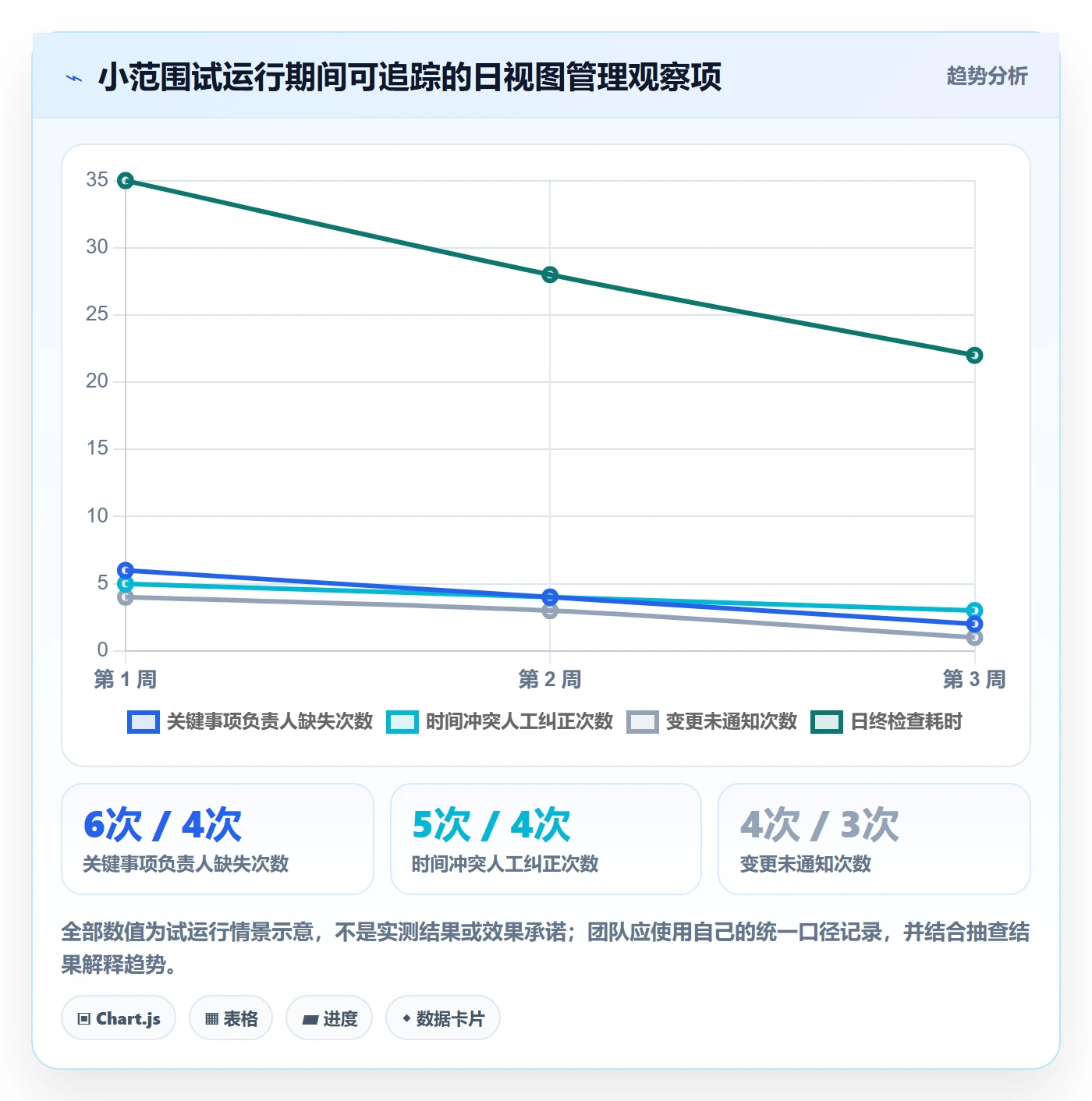Click the 趋势分析 label in header
This screenshot has height=1101, width=1092.
tap(987, 76)
